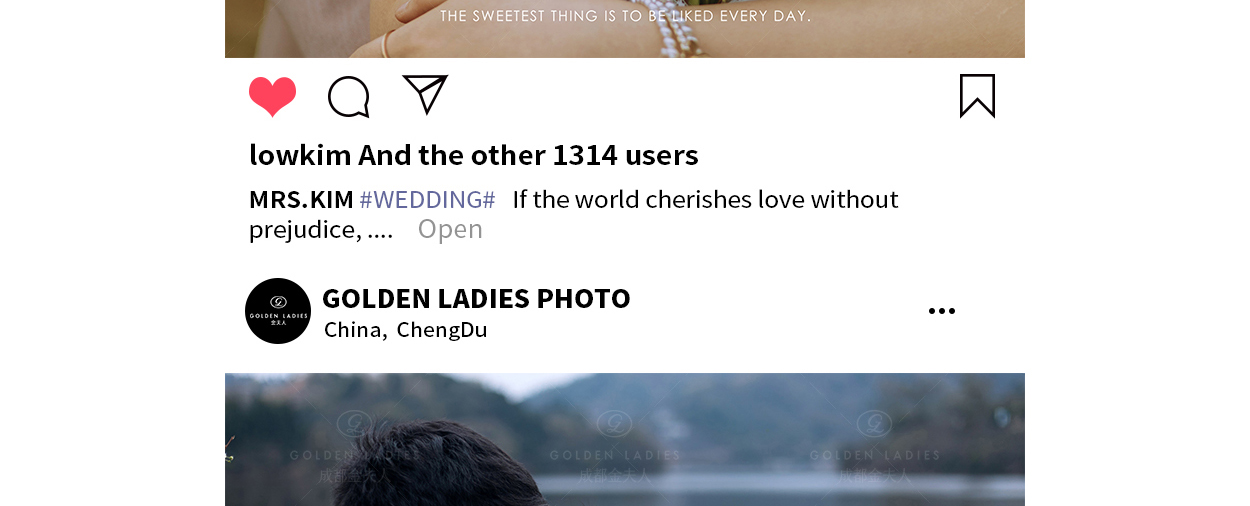
Task: Open the GOLDEN LADIES PHOTO account page
Action: (476, 298)
